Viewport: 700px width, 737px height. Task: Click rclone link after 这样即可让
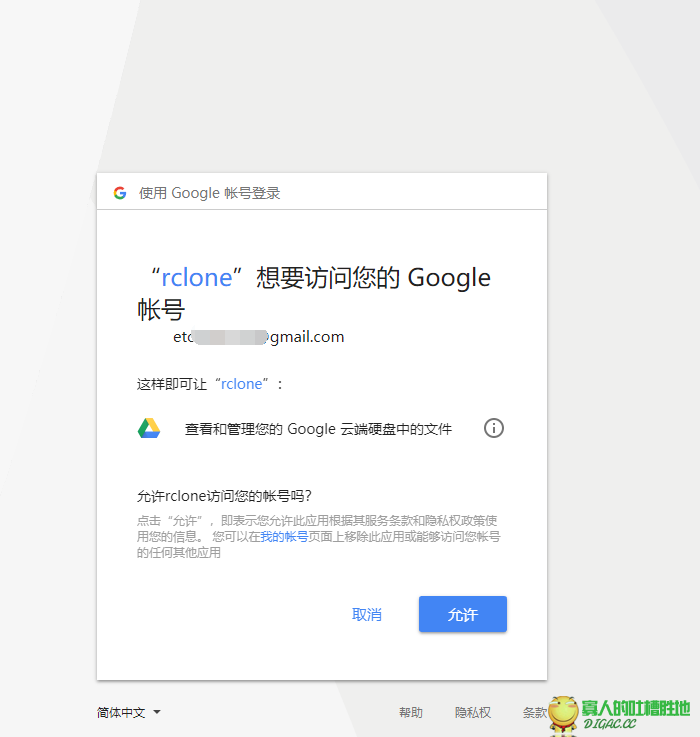pos(242,384)
